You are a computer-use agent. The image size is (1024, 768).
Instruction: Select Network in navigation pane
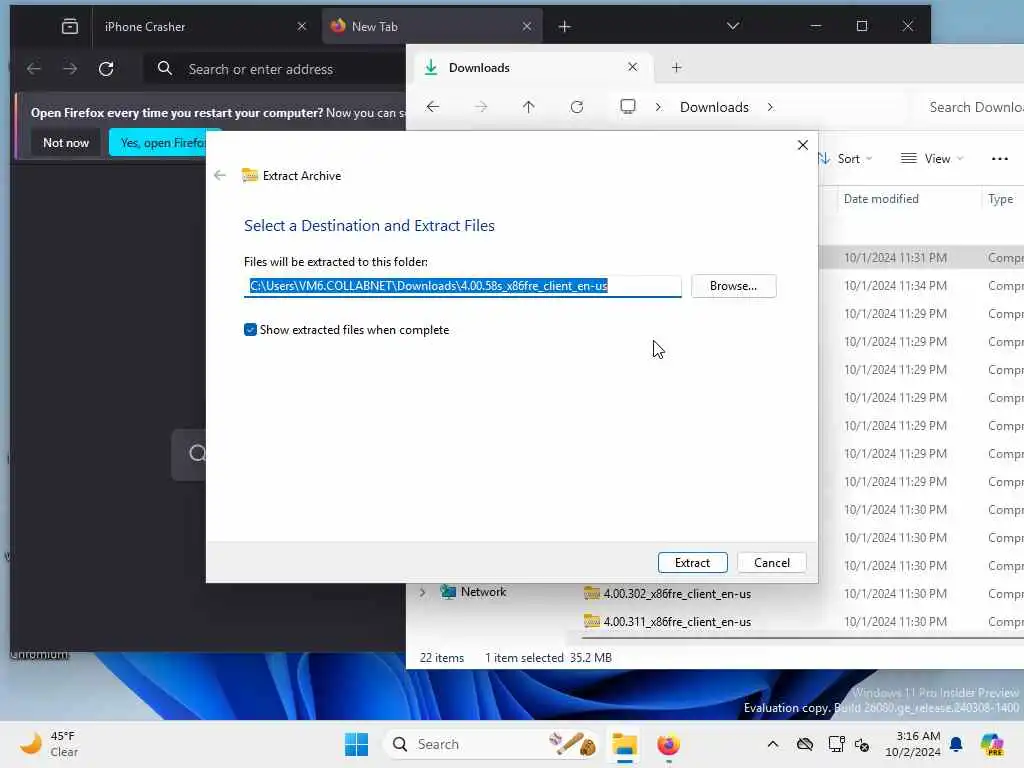pos(483,592)
